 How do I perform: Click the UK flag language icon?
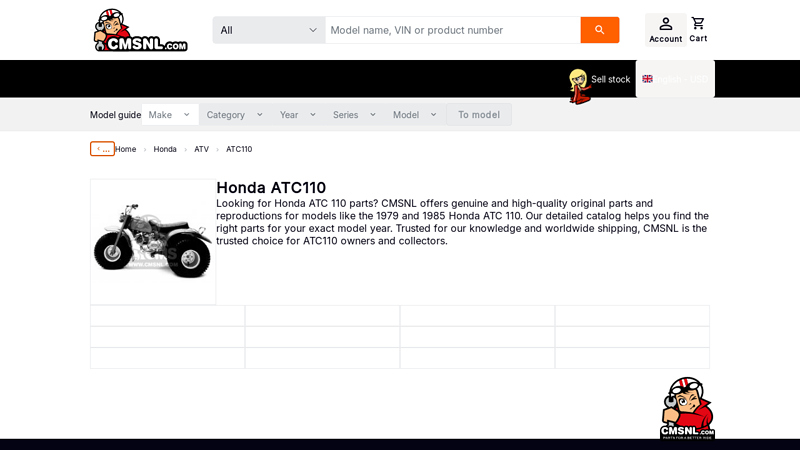click(648, 79)
